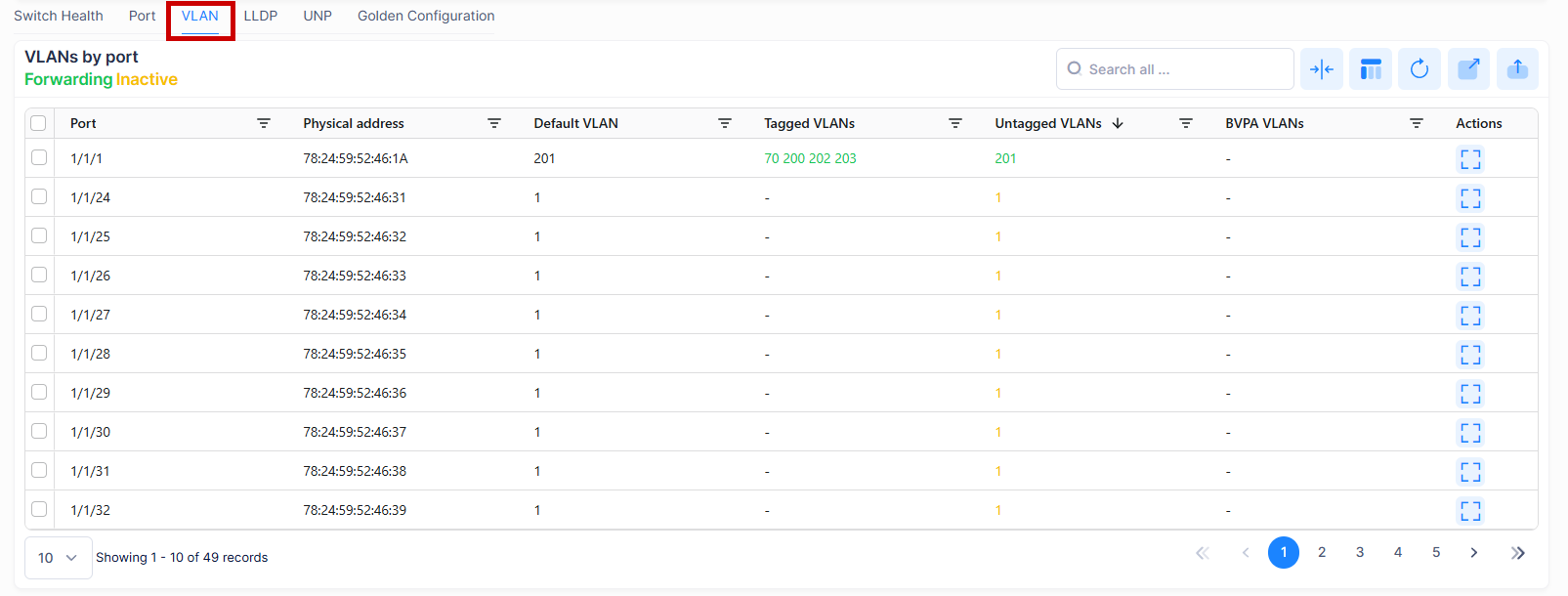Click the export upload icon
This screenshot has width=1568, height=596.
click(1516, 69)
